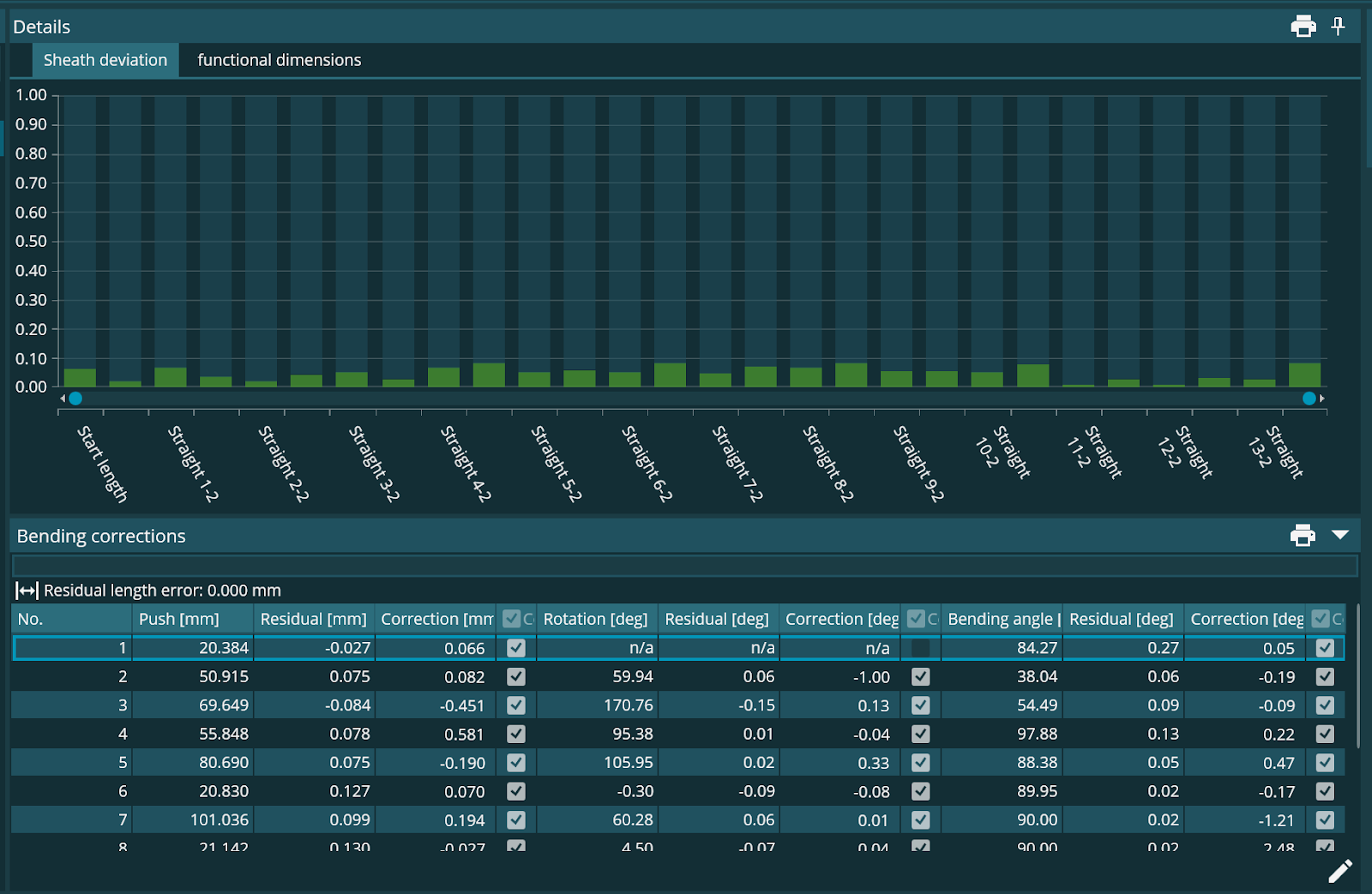Click the Correction [mm column header

436,619
